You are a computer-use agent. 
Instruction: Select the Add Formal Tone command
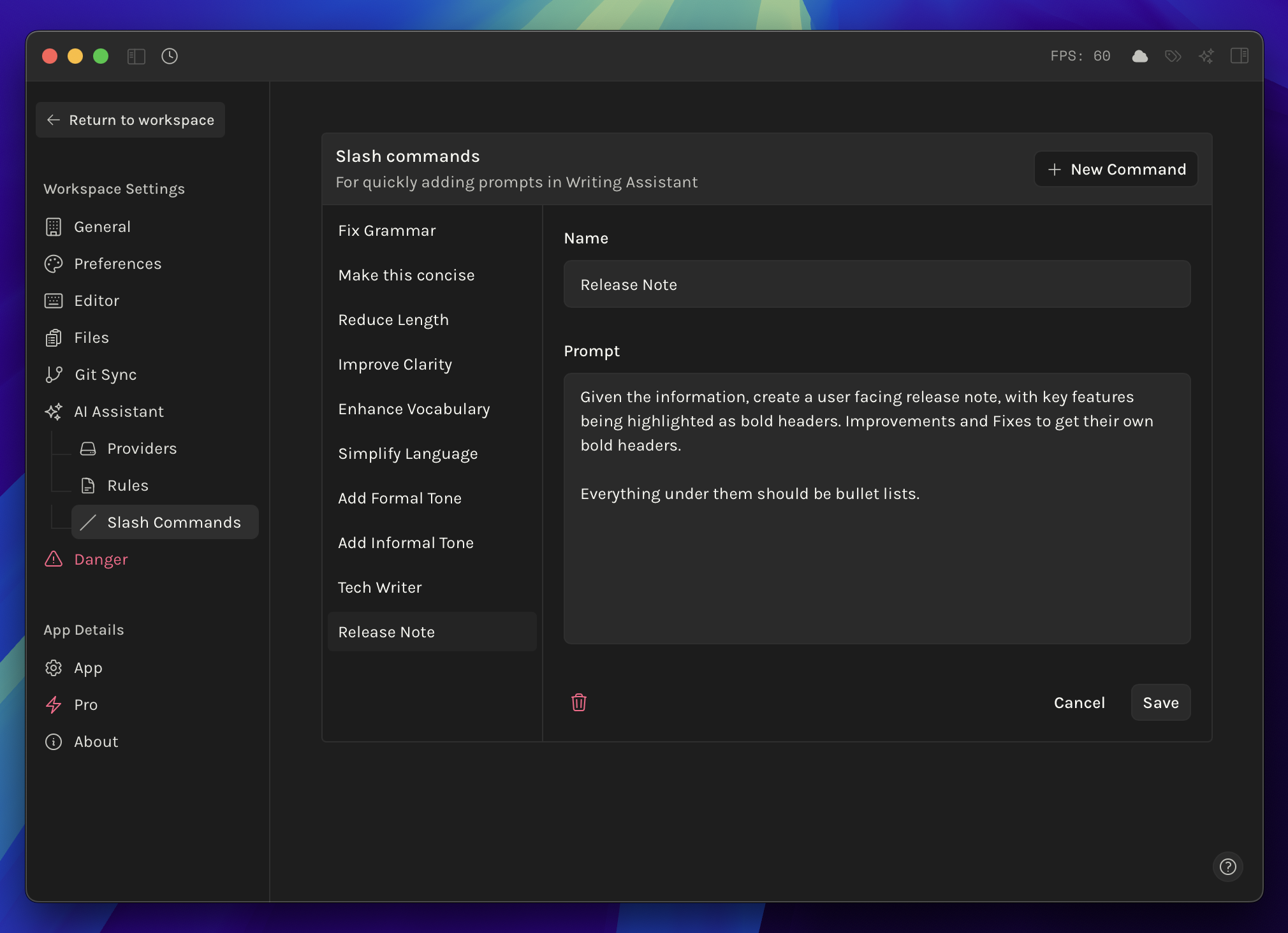[432, 498]
